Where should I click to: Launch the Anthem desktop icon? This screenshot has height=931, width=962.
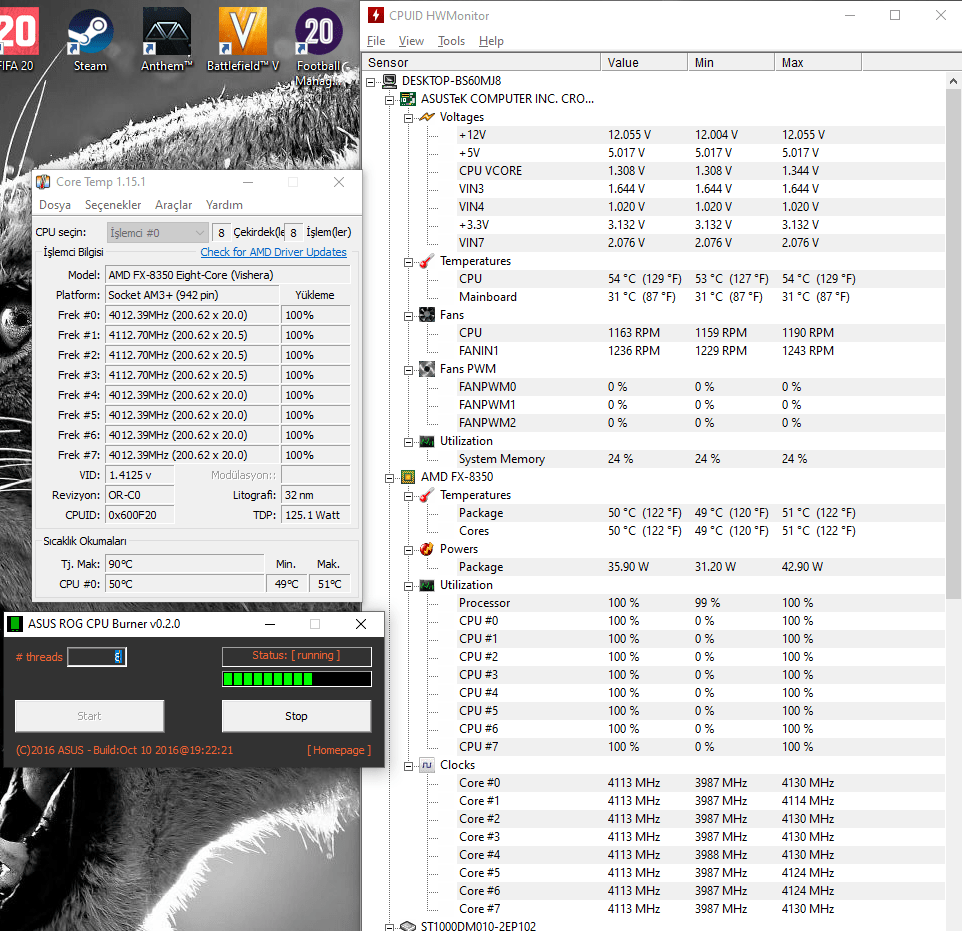pos(167,39)
